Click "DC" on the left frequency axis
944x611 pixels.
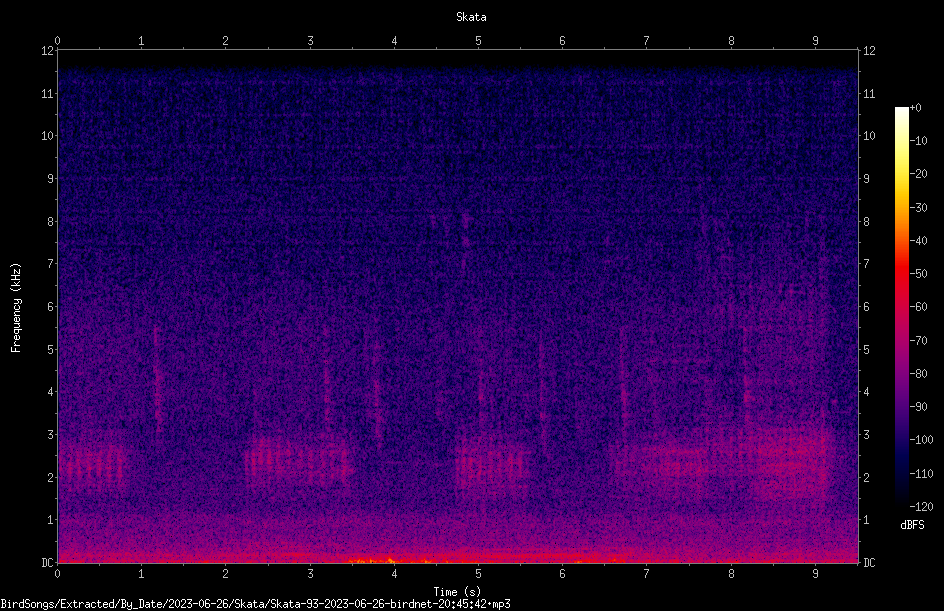point(47,562)
